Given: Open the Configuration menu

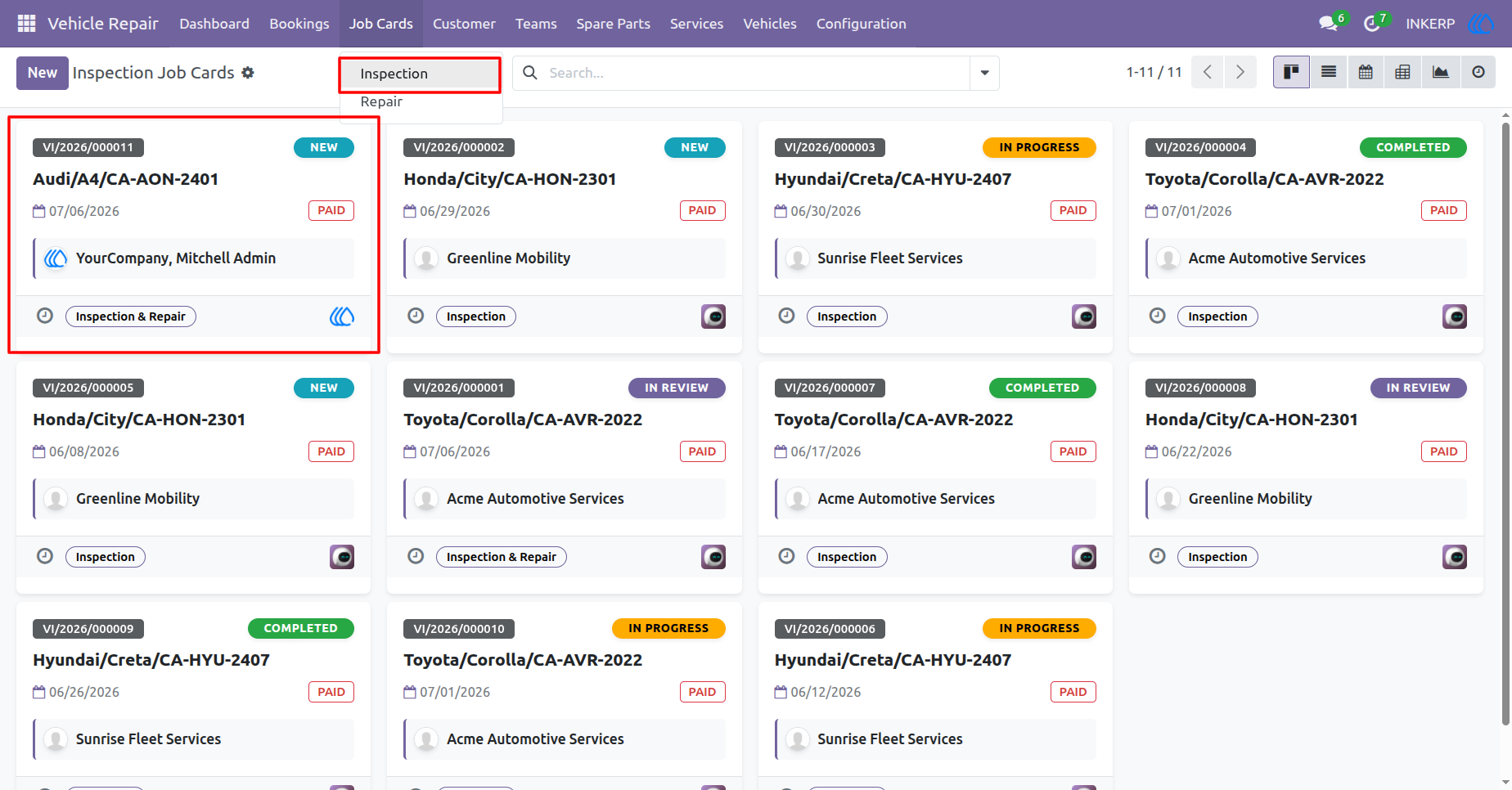Looking at the screenshot, I should (861, 24).
